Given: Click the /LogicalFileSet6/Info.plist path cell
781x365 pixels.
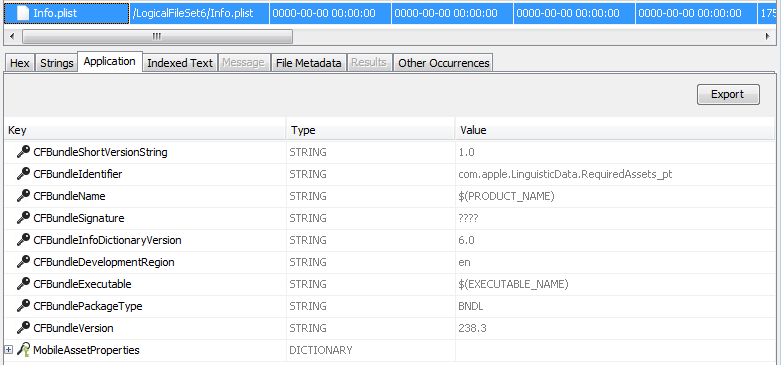Looking at the screenshot, I should point(199,13).
